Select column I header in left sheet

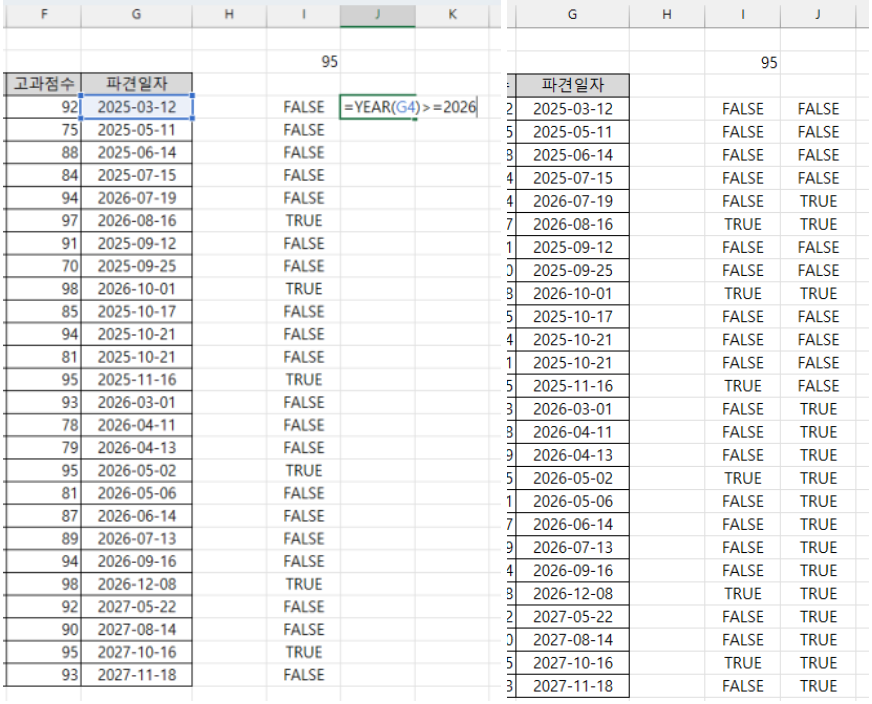[303, 14]
